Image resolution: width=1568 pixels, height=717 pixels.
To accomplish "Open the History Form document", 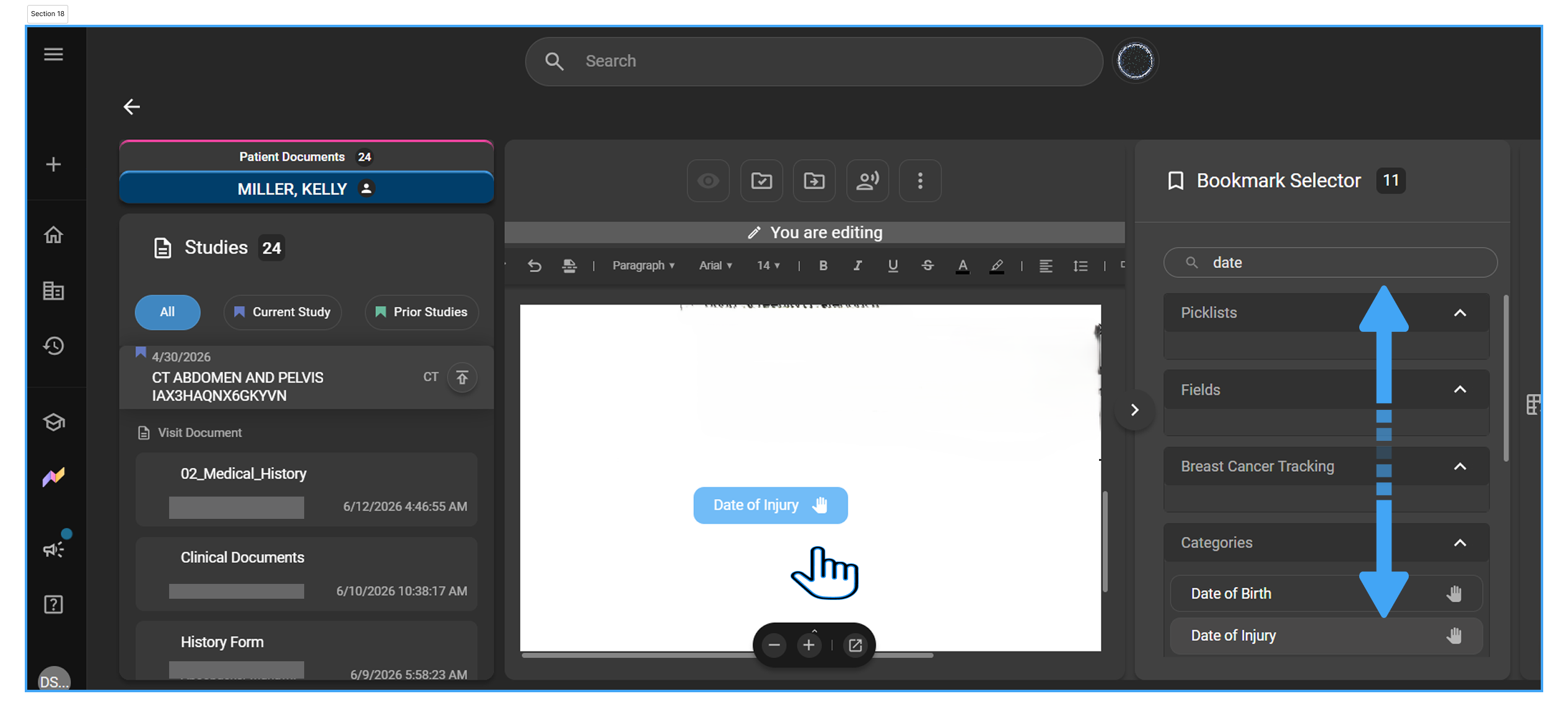I will point(306,650).
